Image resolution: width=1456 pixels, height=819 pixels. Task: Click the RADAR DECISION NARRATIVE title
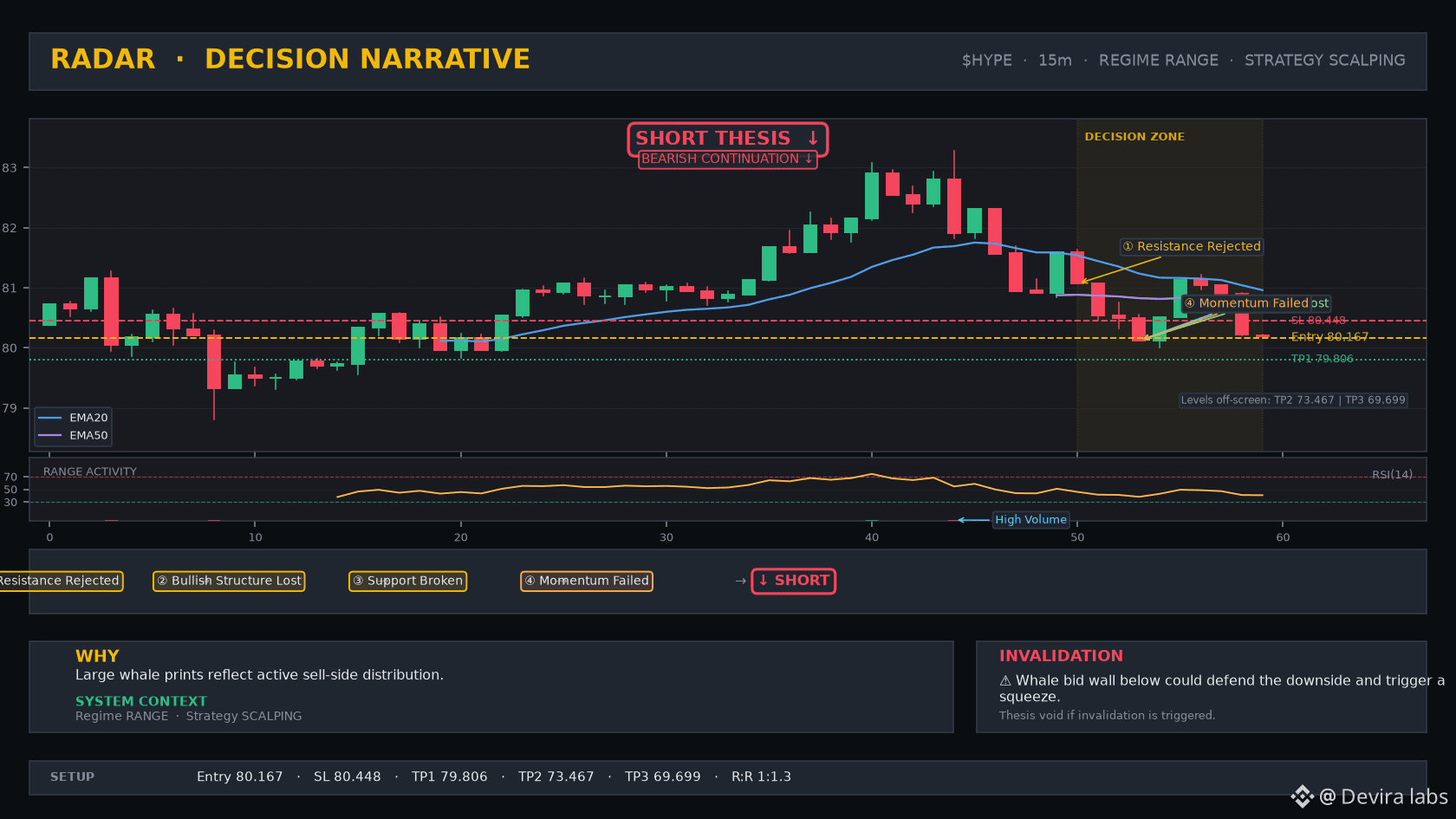[x=290, y=59]
